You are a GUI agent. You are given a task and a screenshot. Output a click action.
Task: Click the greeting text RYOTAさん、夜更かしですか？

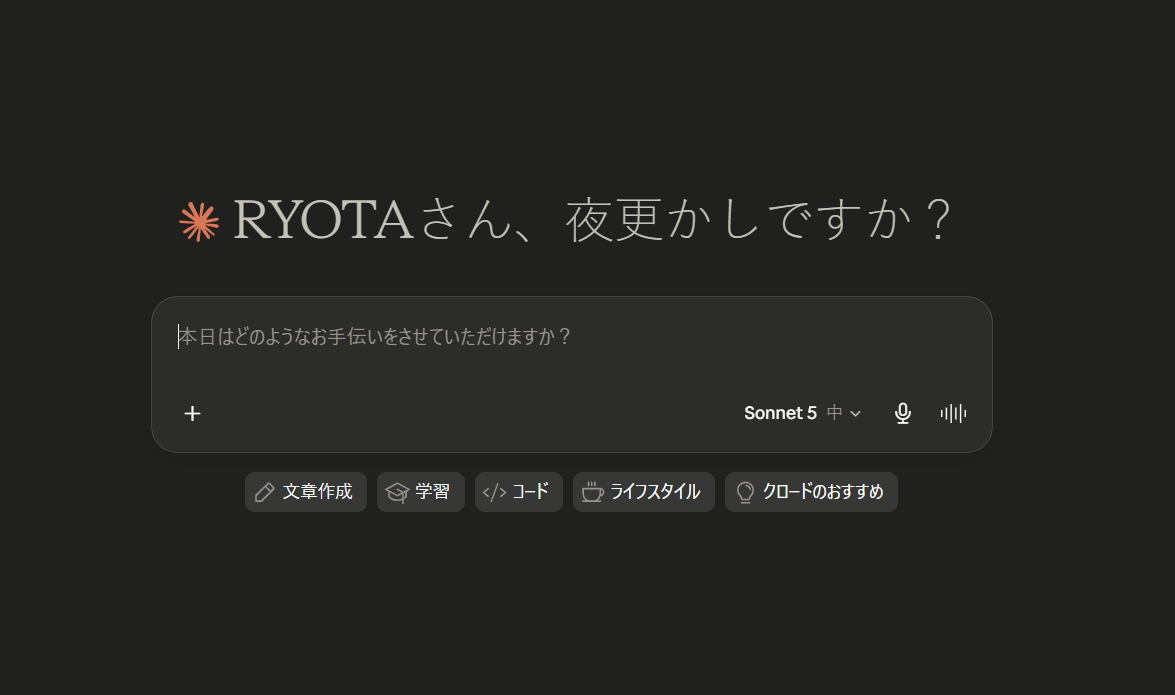coord(593,220)
